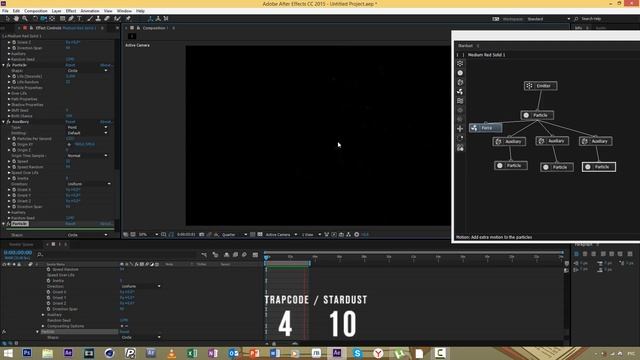640x360 pixels.
Task: Toggle the Particle effect fx switch
Action: coord(8,65)
